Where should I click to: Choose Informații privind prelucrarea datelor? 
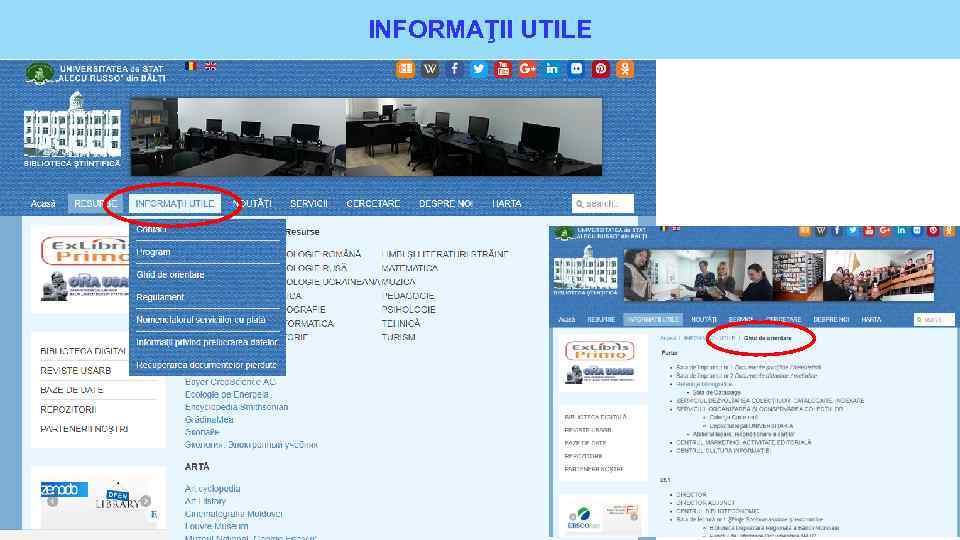[x=207, y=342]
